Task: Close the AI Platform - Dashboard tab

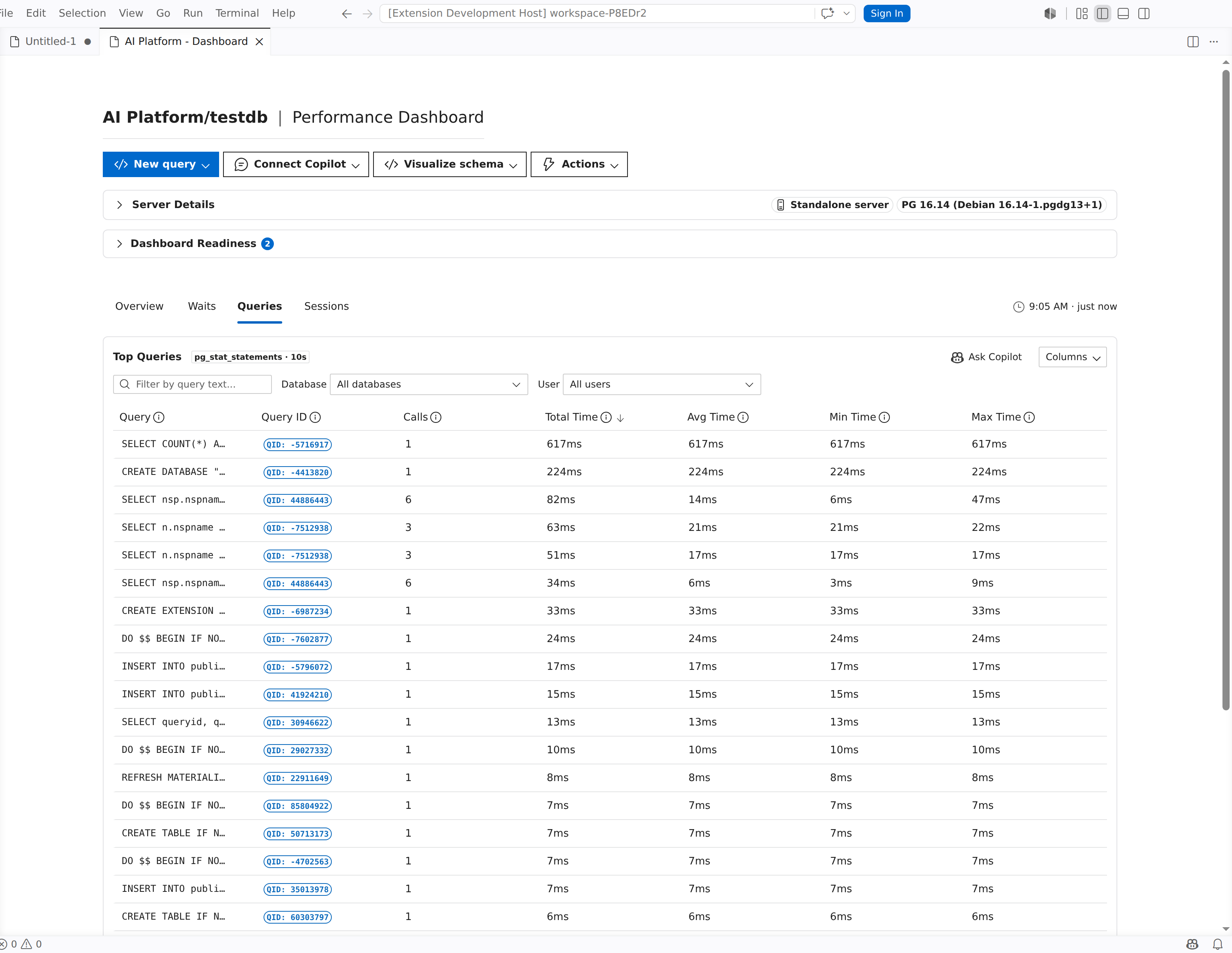Action: (x=260, y=42)
